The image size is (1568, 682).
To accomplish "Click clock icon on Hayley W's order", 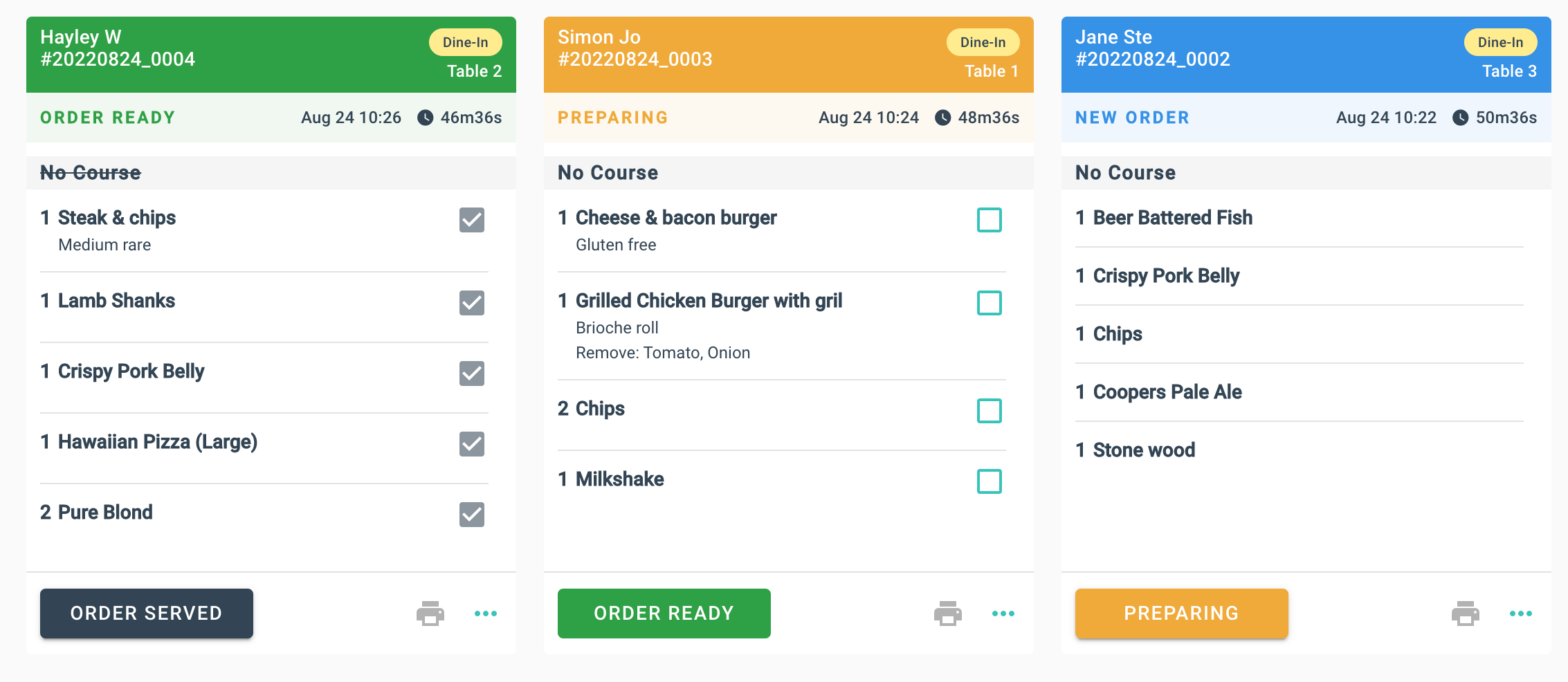I will [x=426, y=118].
